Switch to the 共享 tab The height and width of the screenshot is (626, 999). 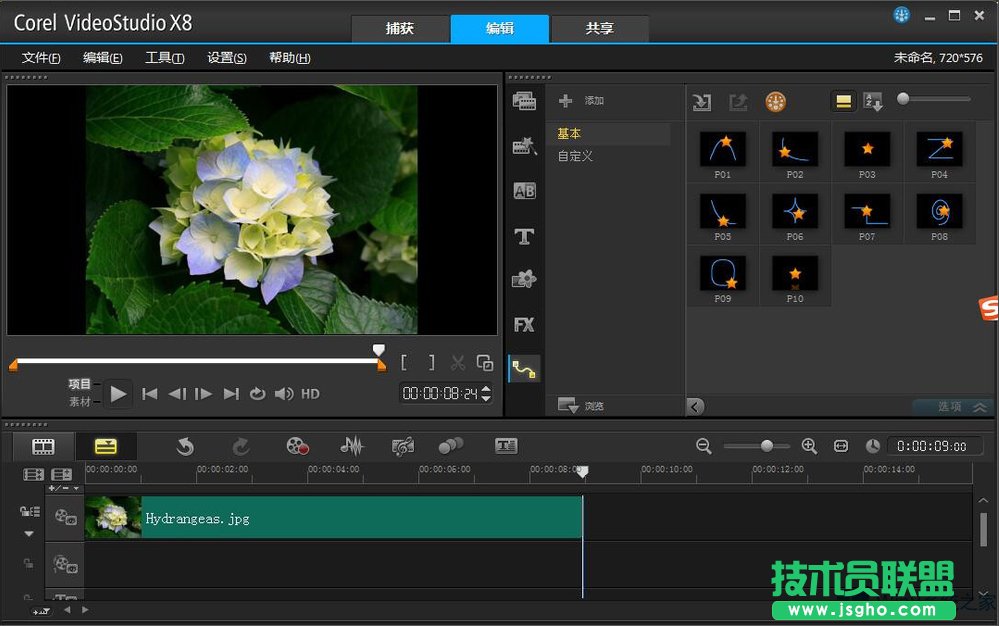click(600, 29)
